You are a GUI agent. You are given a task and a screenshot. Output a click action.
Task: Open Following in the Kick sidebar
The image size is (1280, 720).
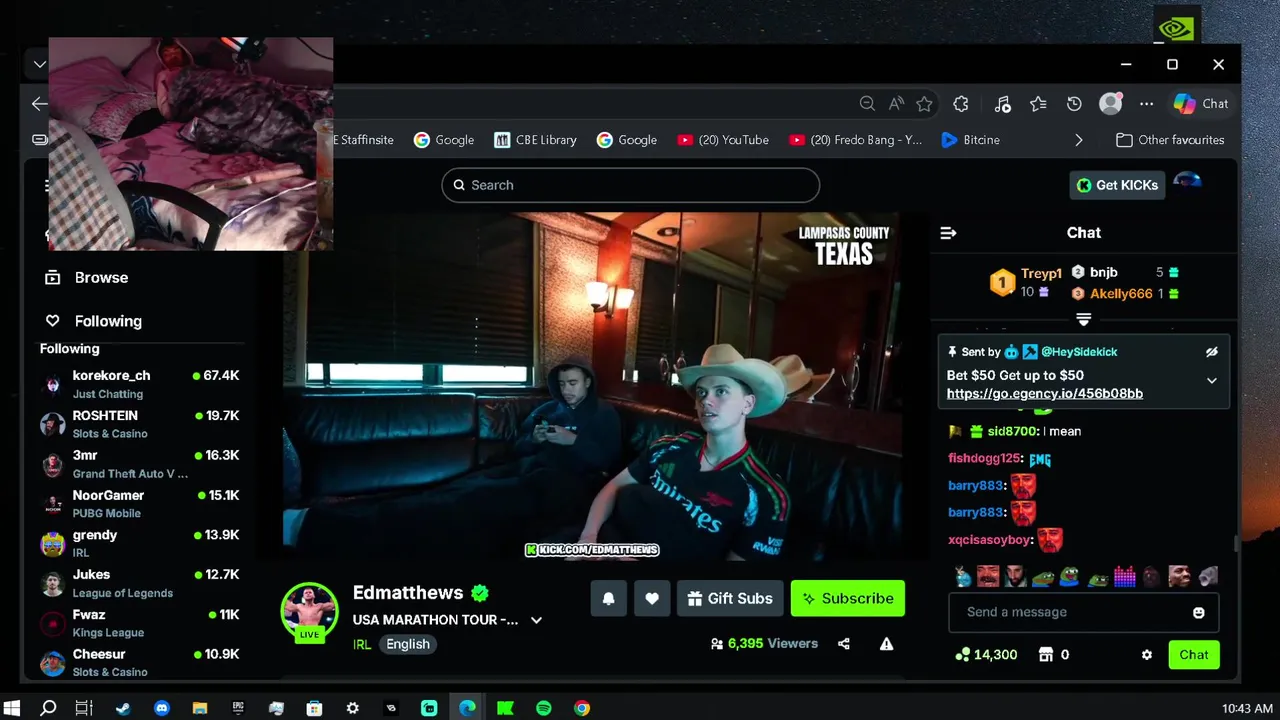pyautogui.click(x=94, y=321)
